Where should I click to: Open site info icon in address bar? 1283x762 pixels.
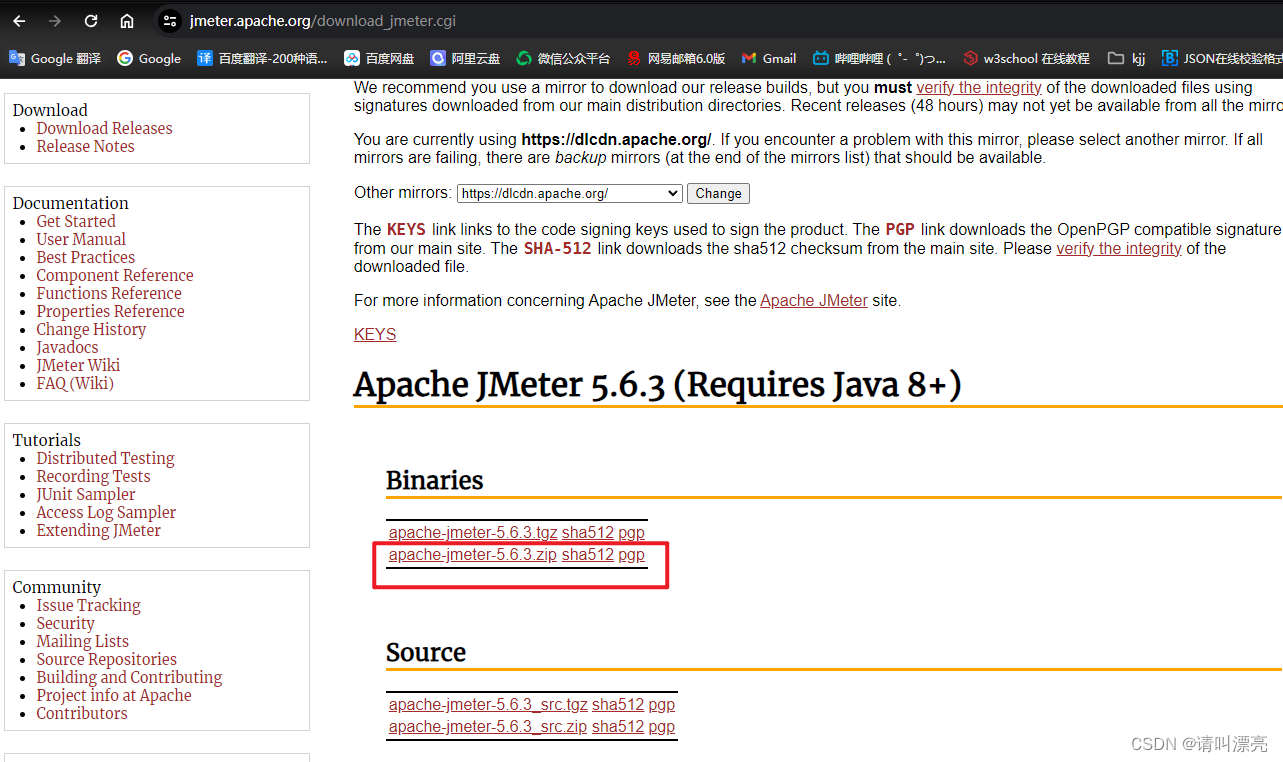170,21
